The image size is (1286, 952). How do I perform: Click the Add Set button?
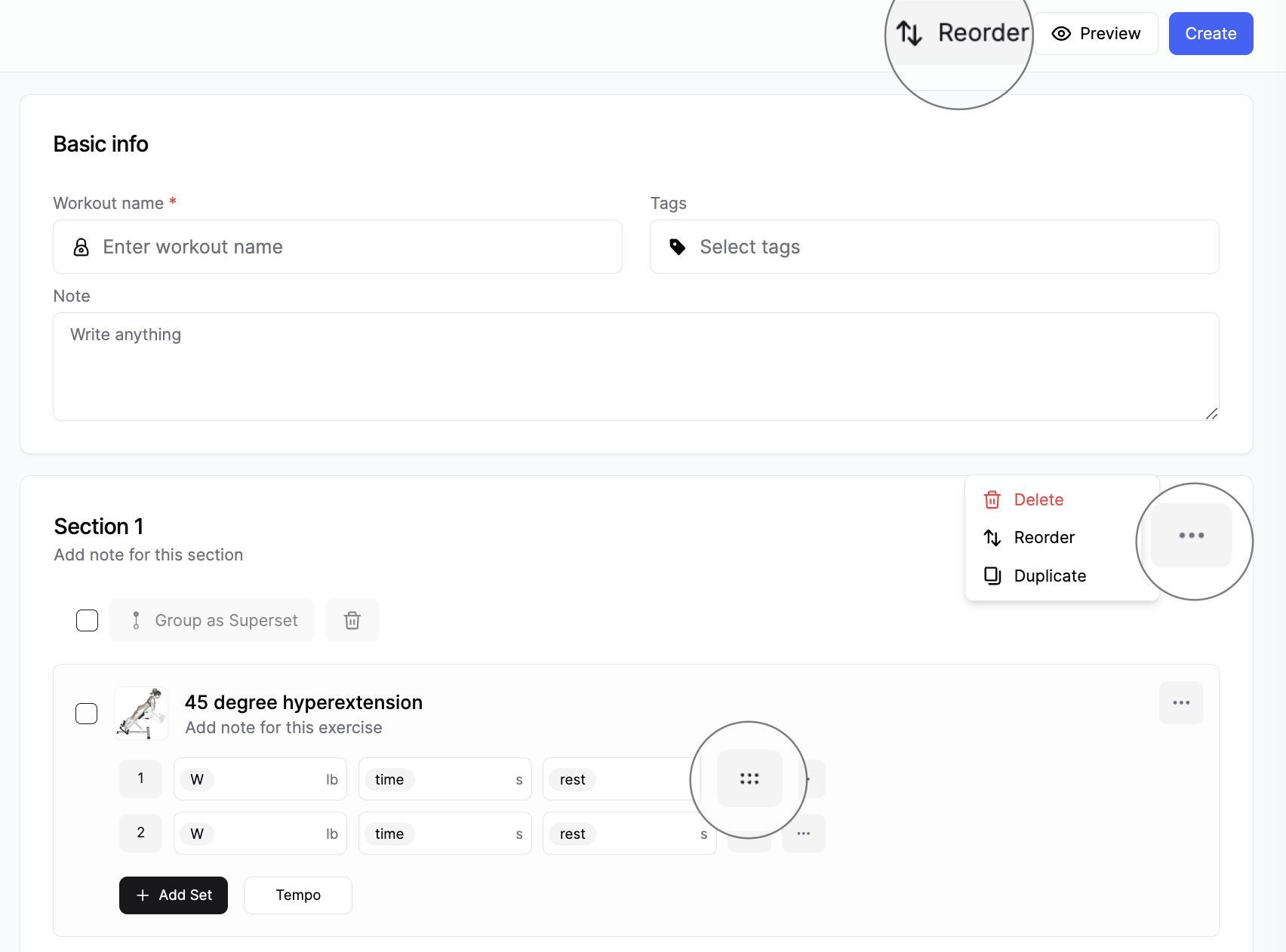(x=174, y=895)
